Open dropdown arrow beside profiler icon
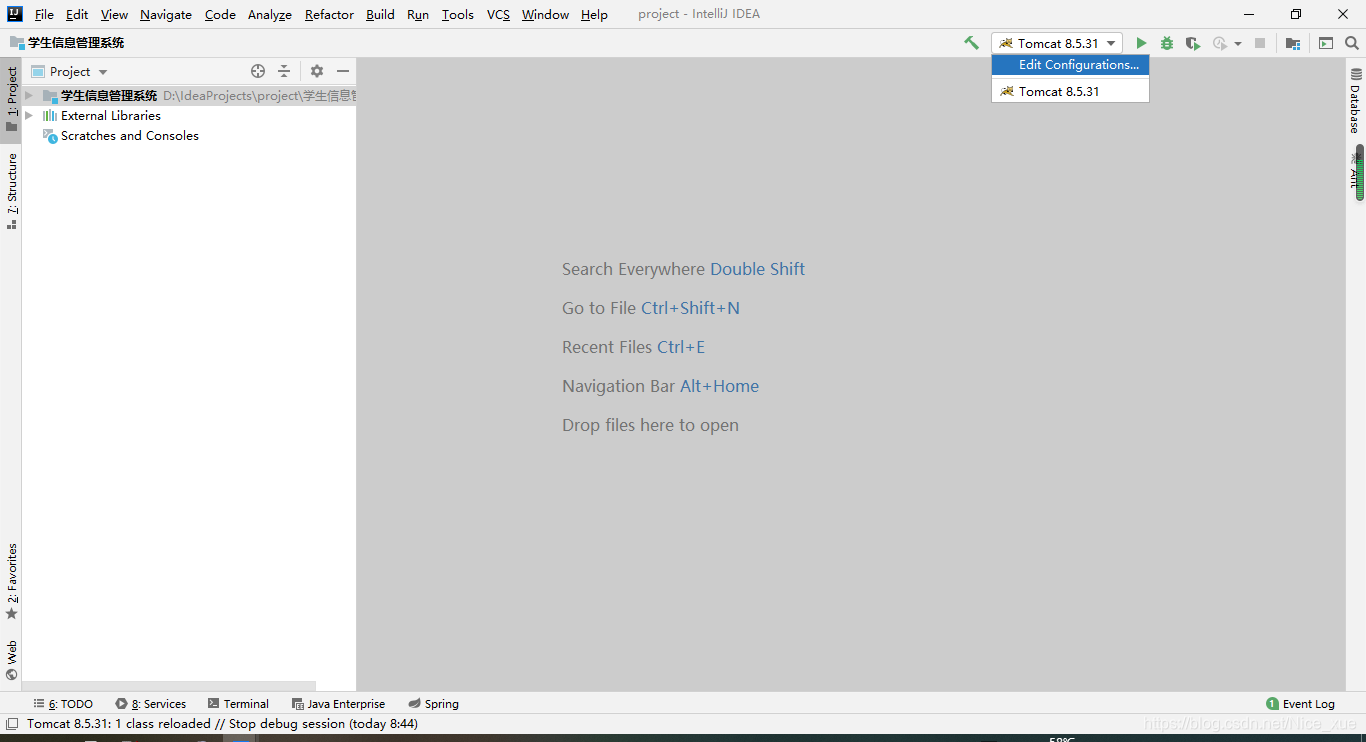The image size is (1366, 742). click(1238, 43)
